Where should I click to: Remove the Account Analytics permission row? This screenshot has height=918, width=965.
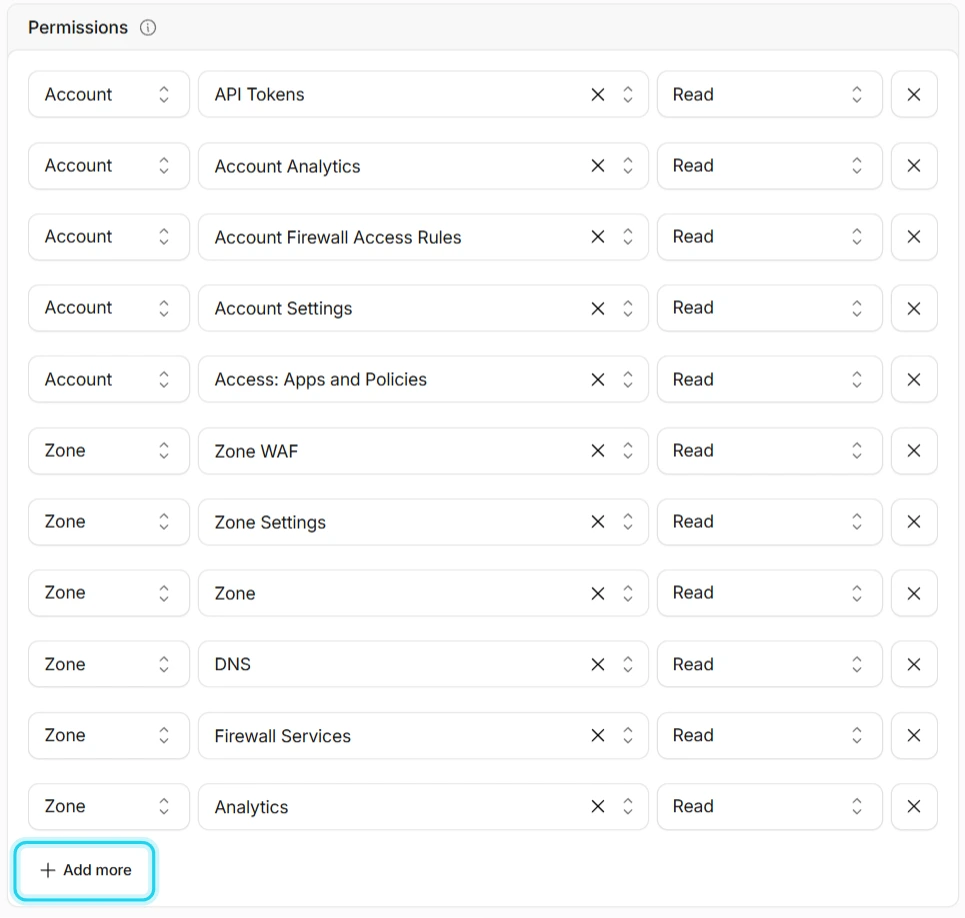914,166
